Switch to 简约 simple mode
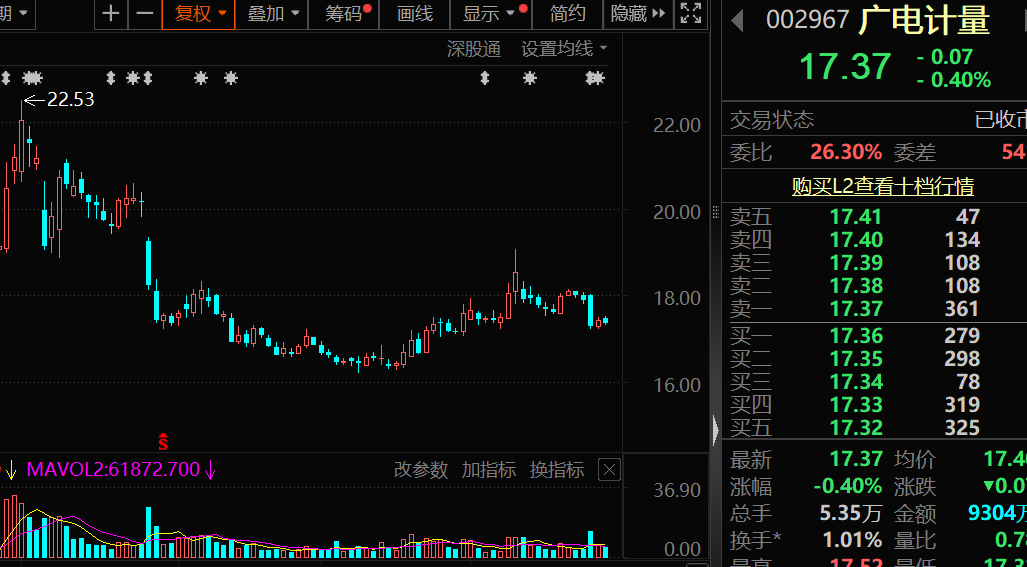The image size is (1027, 567). click(567, 14)
